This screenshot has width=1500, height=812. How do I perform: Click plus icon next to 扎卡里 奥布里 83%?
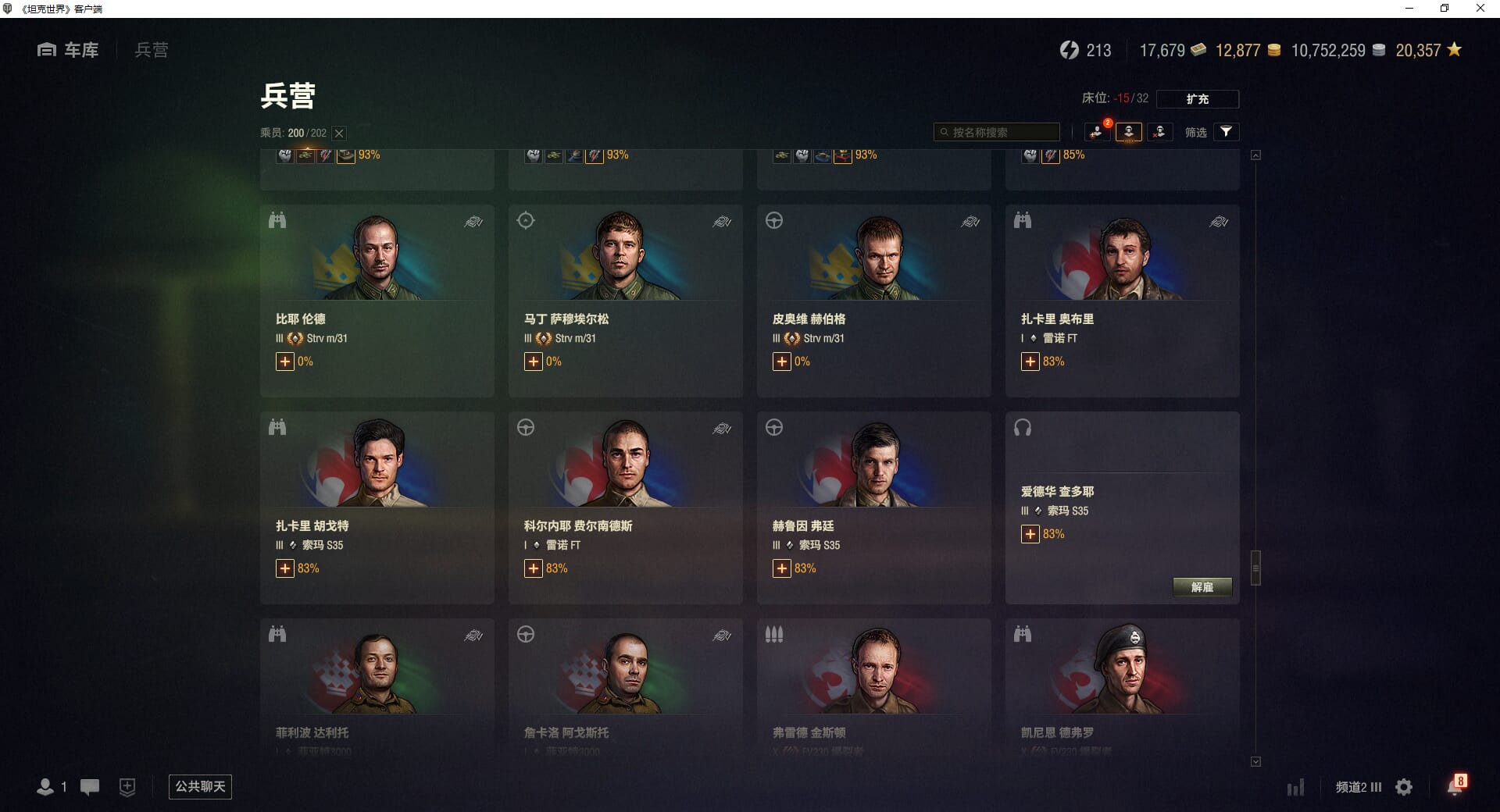[1030, 361]
